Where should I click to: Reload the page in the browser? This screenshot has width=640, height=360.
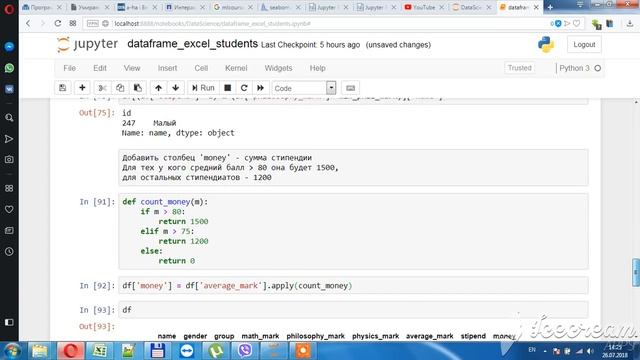[x=58, y=24]
